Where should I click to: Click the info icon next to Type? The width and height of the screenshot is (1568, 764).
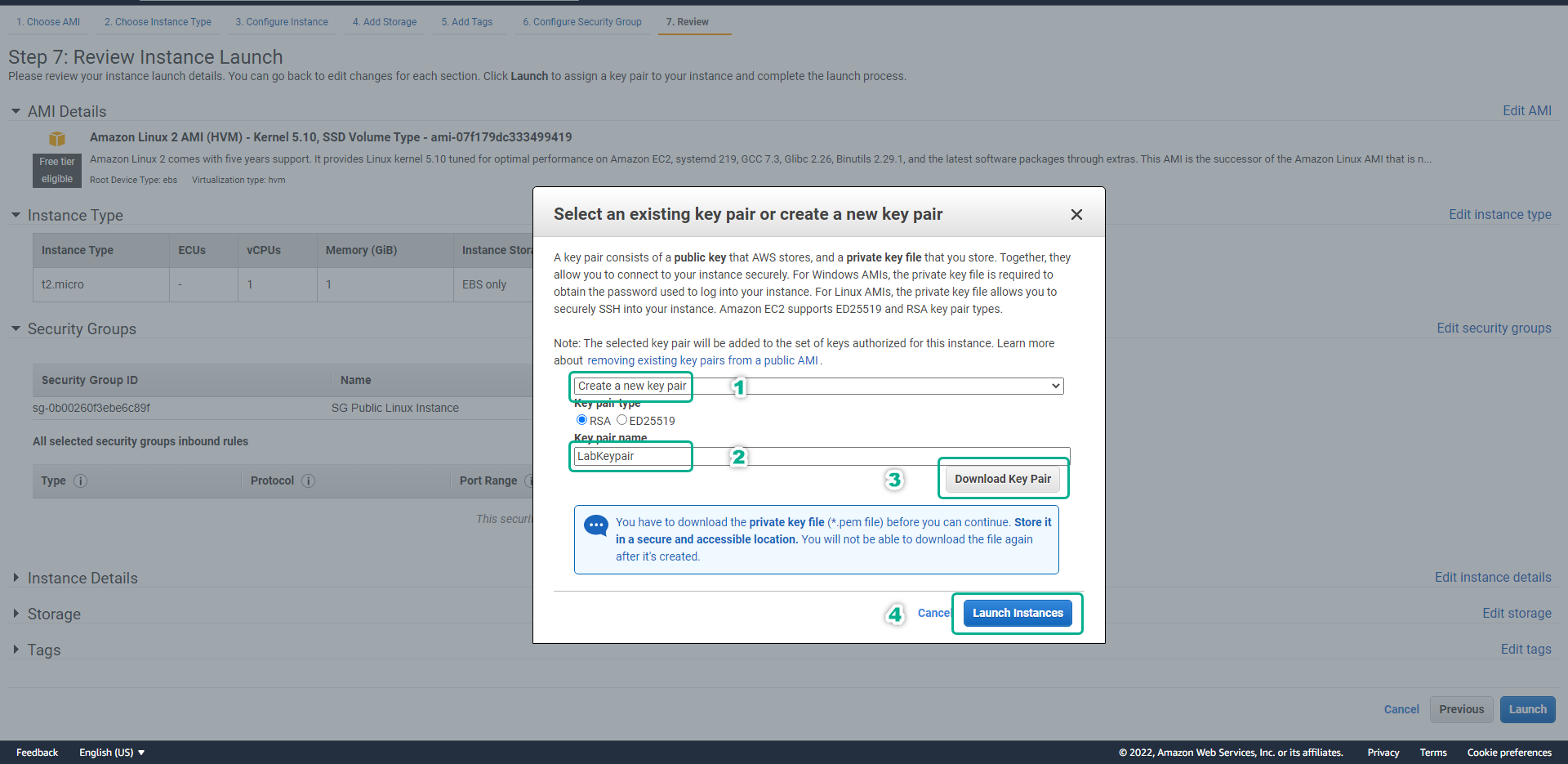point(80,480)
